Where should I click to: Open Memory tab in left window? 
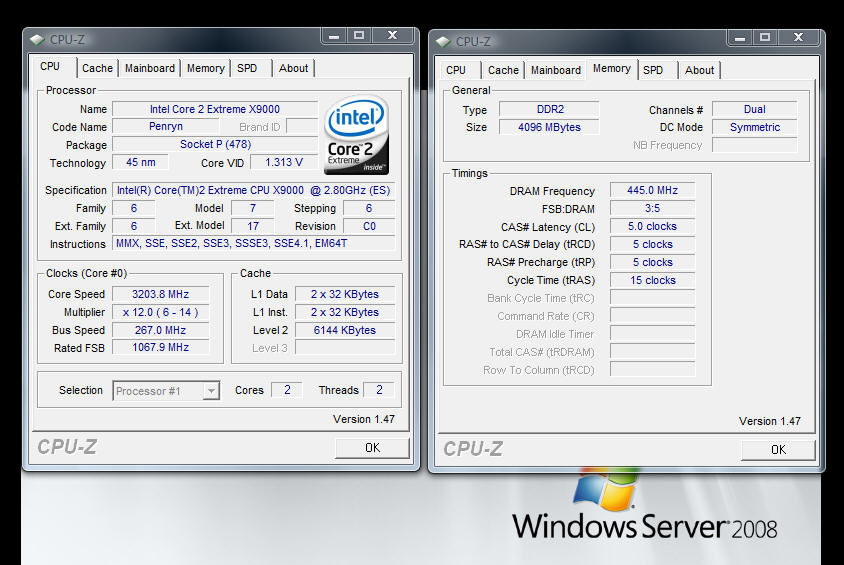(206, 68)
